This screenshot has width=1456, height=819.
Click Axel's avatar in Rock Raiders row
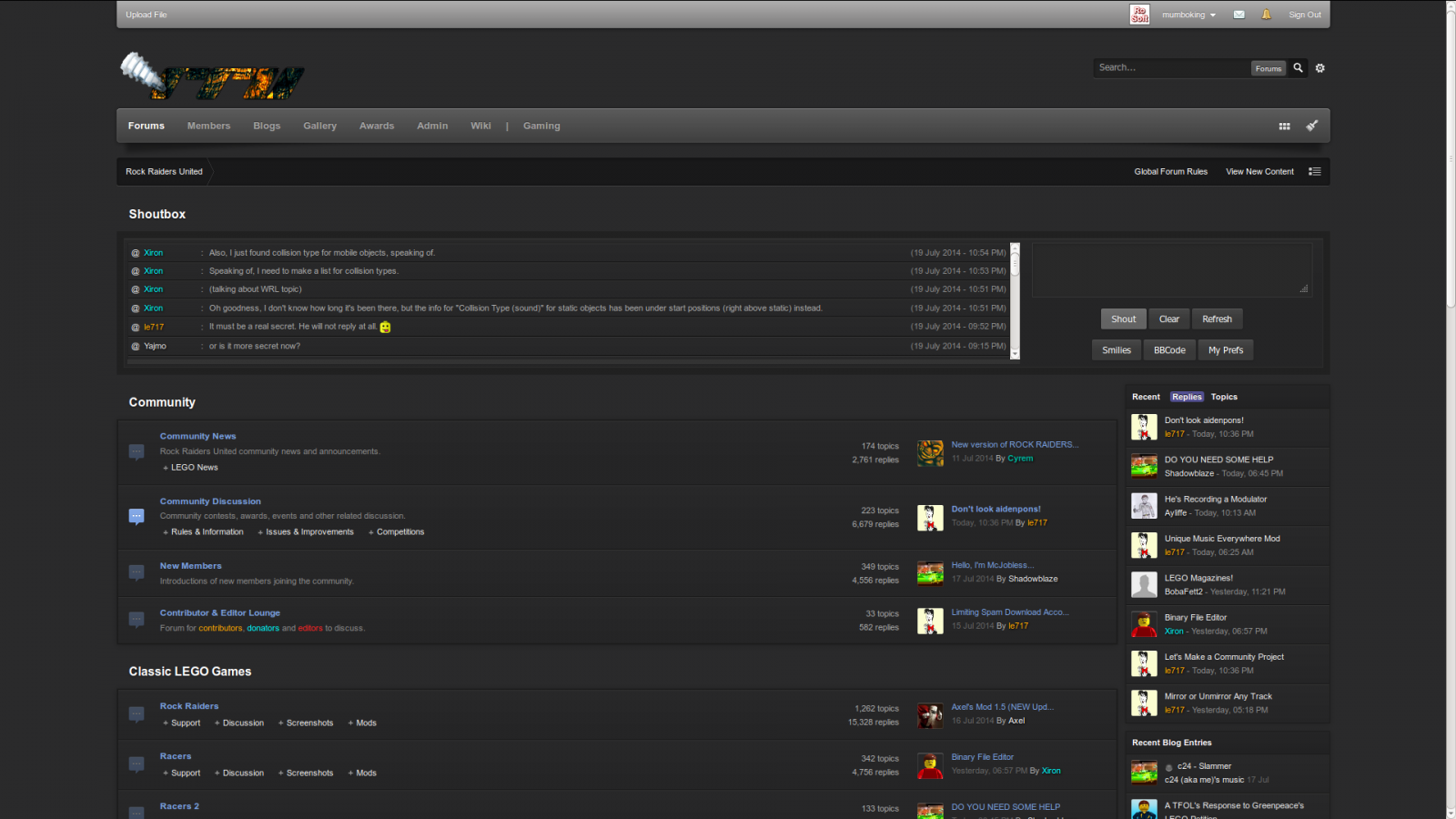pos(930,715)
